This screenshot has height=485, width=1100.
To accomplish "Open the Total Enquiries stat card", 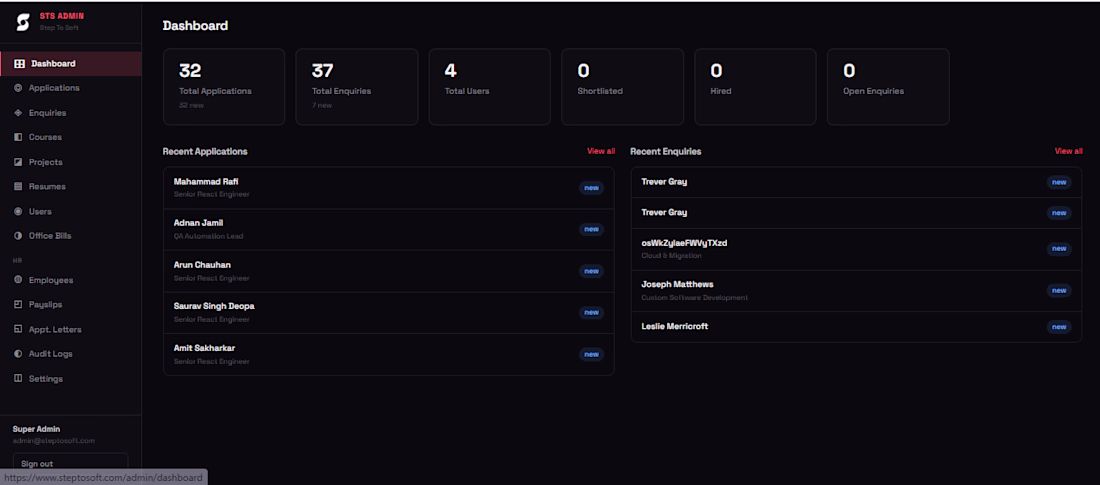I will (356, 87).
